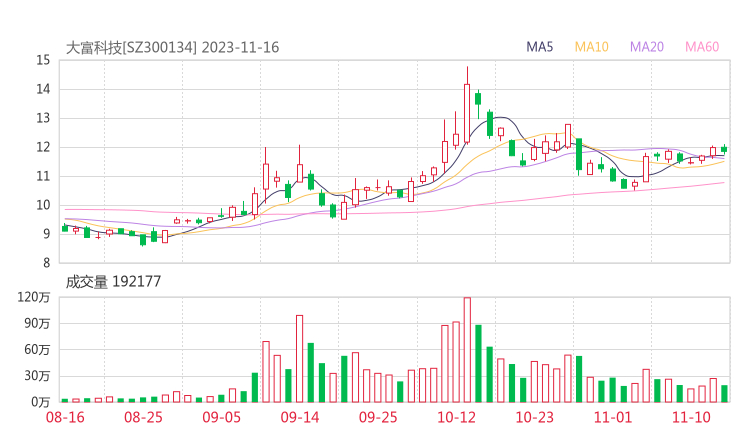The width and height of the screenshot is (740, 440).
Task: Click the 30万 volume axis label
Action: coord(37,376)
